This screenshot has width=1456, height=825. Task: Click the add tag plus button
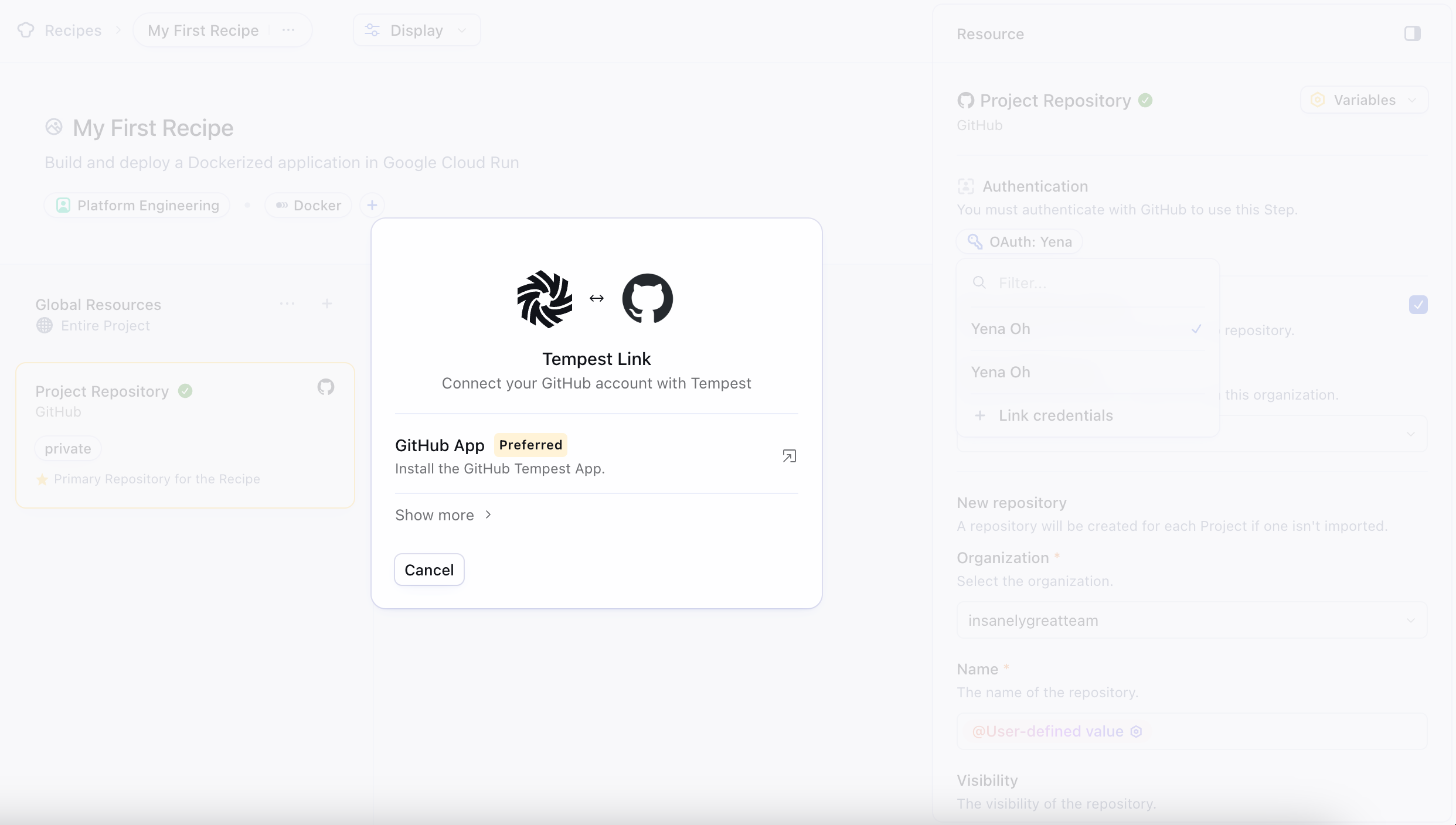pyautogui.click(x=371, y=205)
